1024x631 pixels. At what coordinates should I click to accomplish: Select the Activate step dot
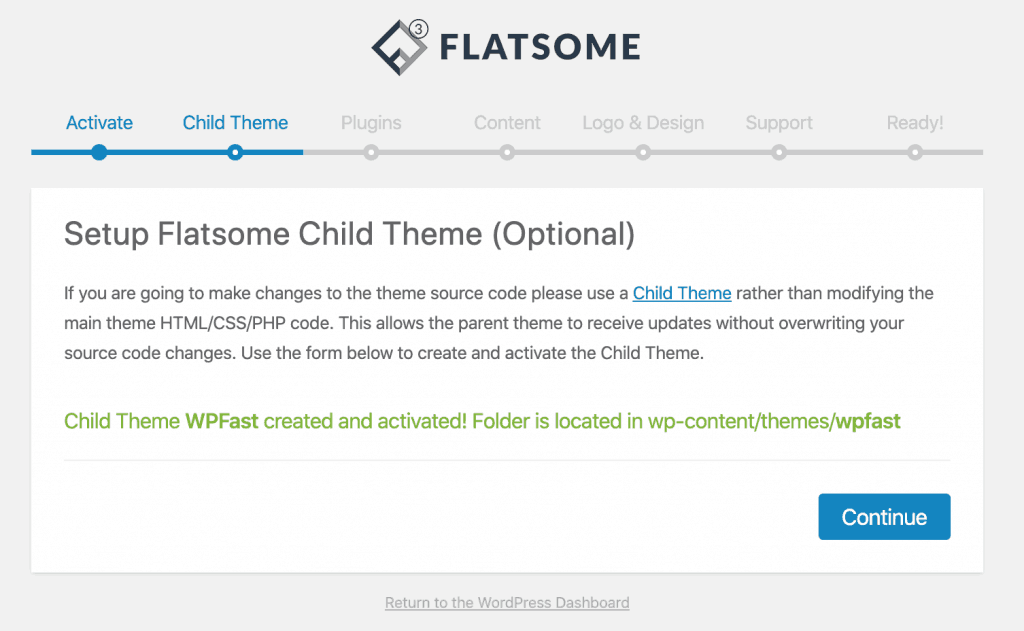coord(99,153)
